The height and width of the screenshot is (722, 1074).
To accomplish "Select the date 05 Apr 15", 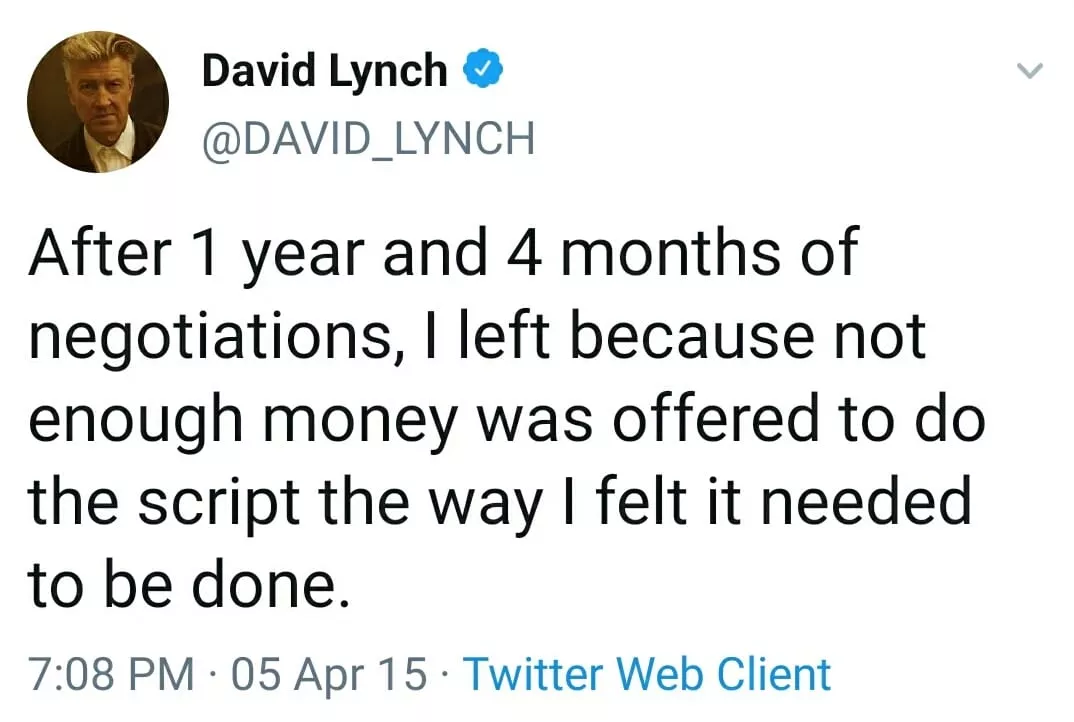I will [329, 673].
